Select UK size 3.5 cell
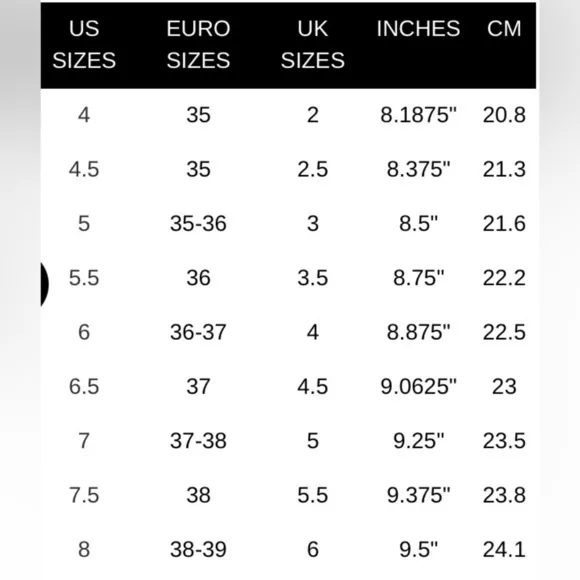 [x=313, y=278]
